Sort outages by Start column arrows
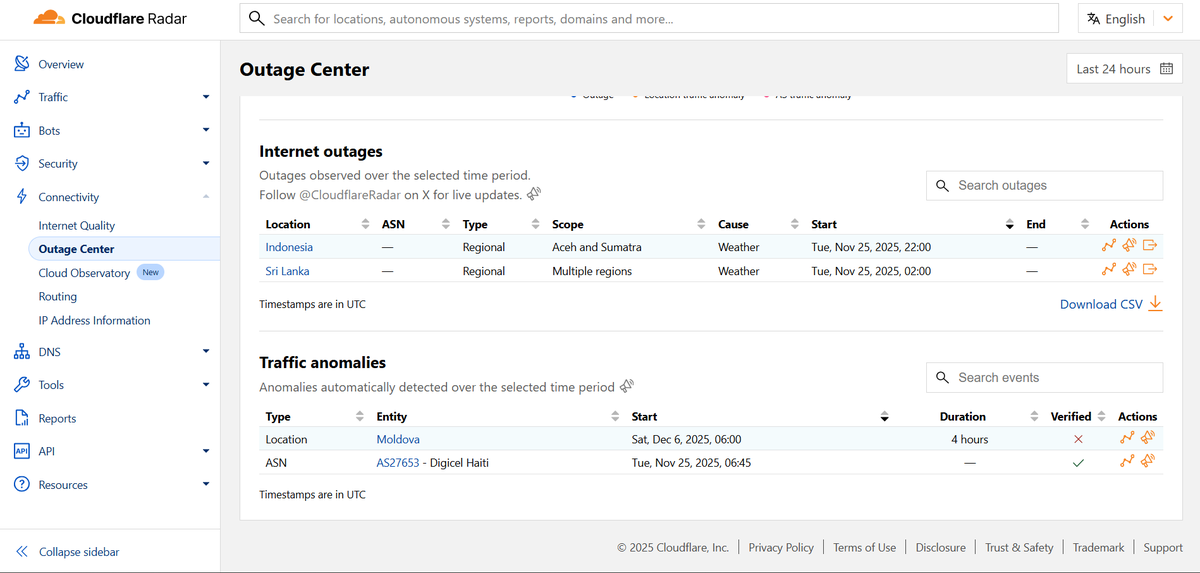Image resolution: width=1200 pixels, height=573 pixels. (x=1009, y=224)
